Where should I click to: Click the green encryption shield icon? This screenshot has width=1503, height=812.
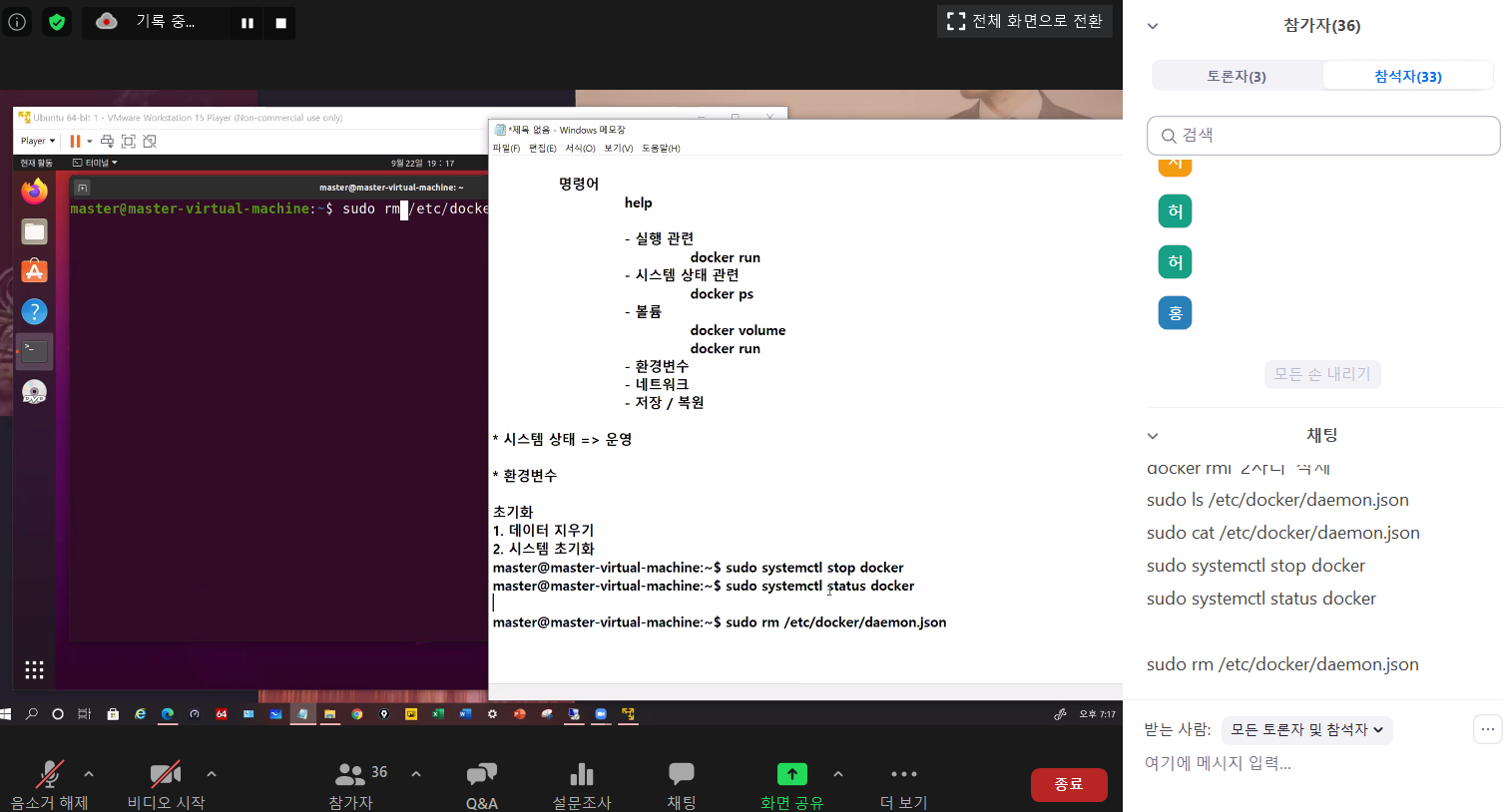(57, 22)
